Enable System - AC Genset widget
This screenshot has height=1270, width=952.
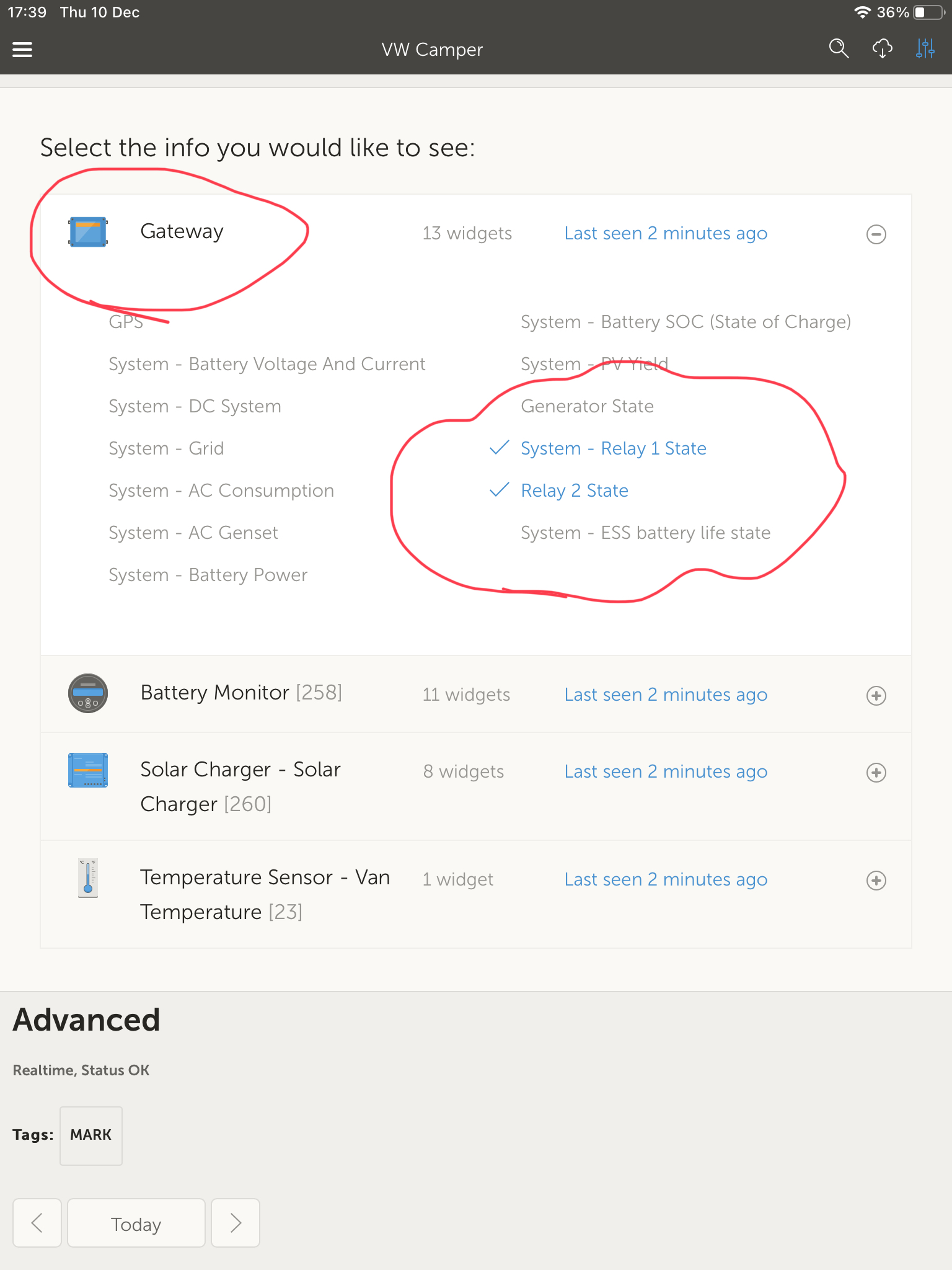tap(193, 533)
